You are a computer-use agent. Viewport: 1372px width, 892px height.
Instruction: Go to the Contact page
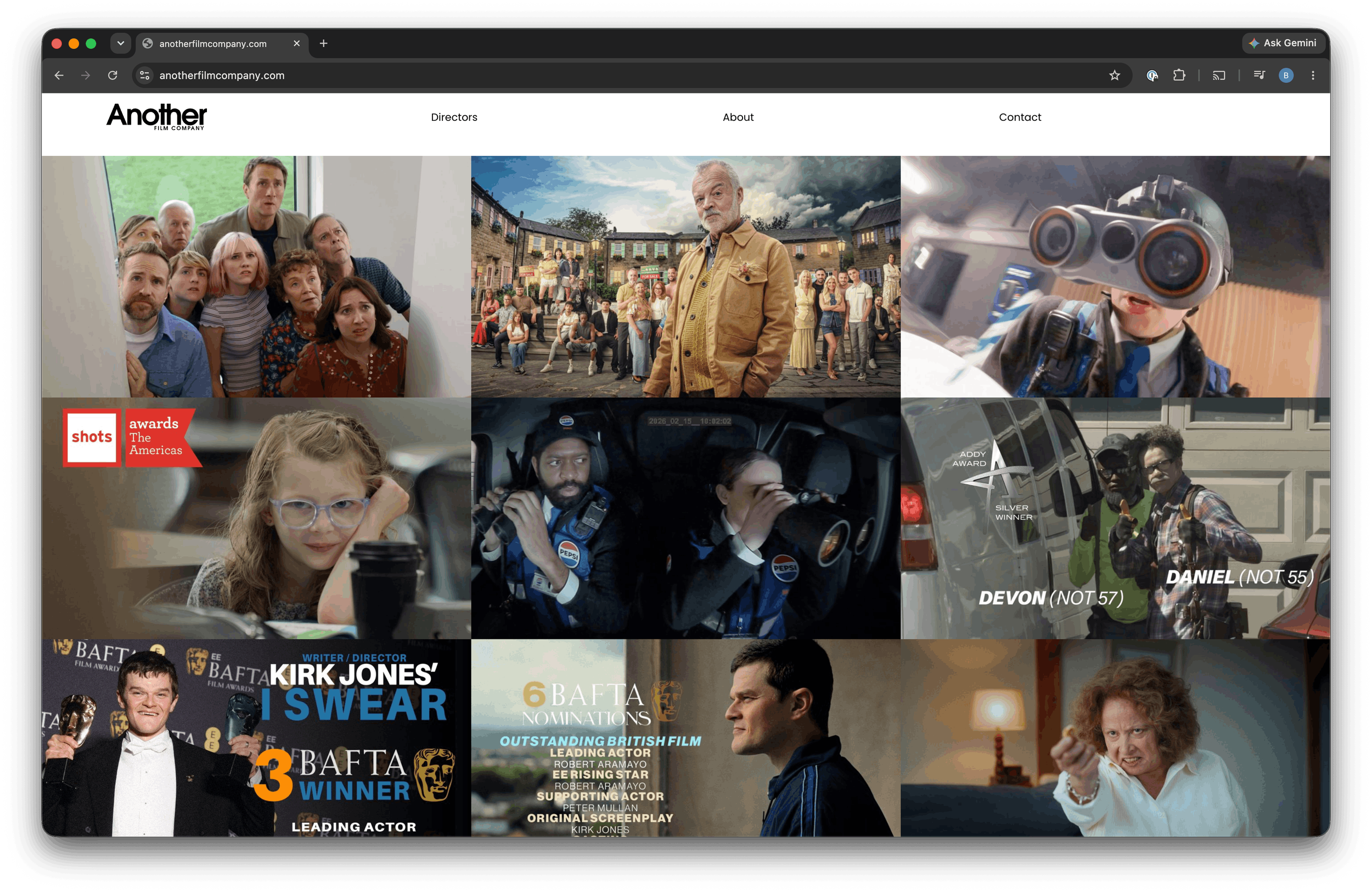click(x=1020, y=117)
